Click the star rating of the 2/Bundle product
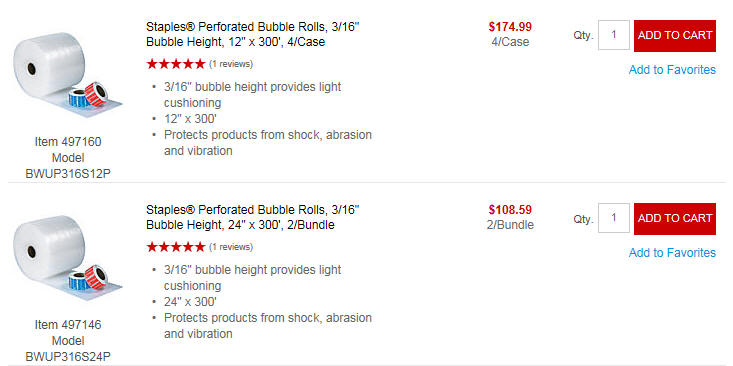The height and width of the screenshot is (366, 733). pyautogui.click(x=176, y=247)
